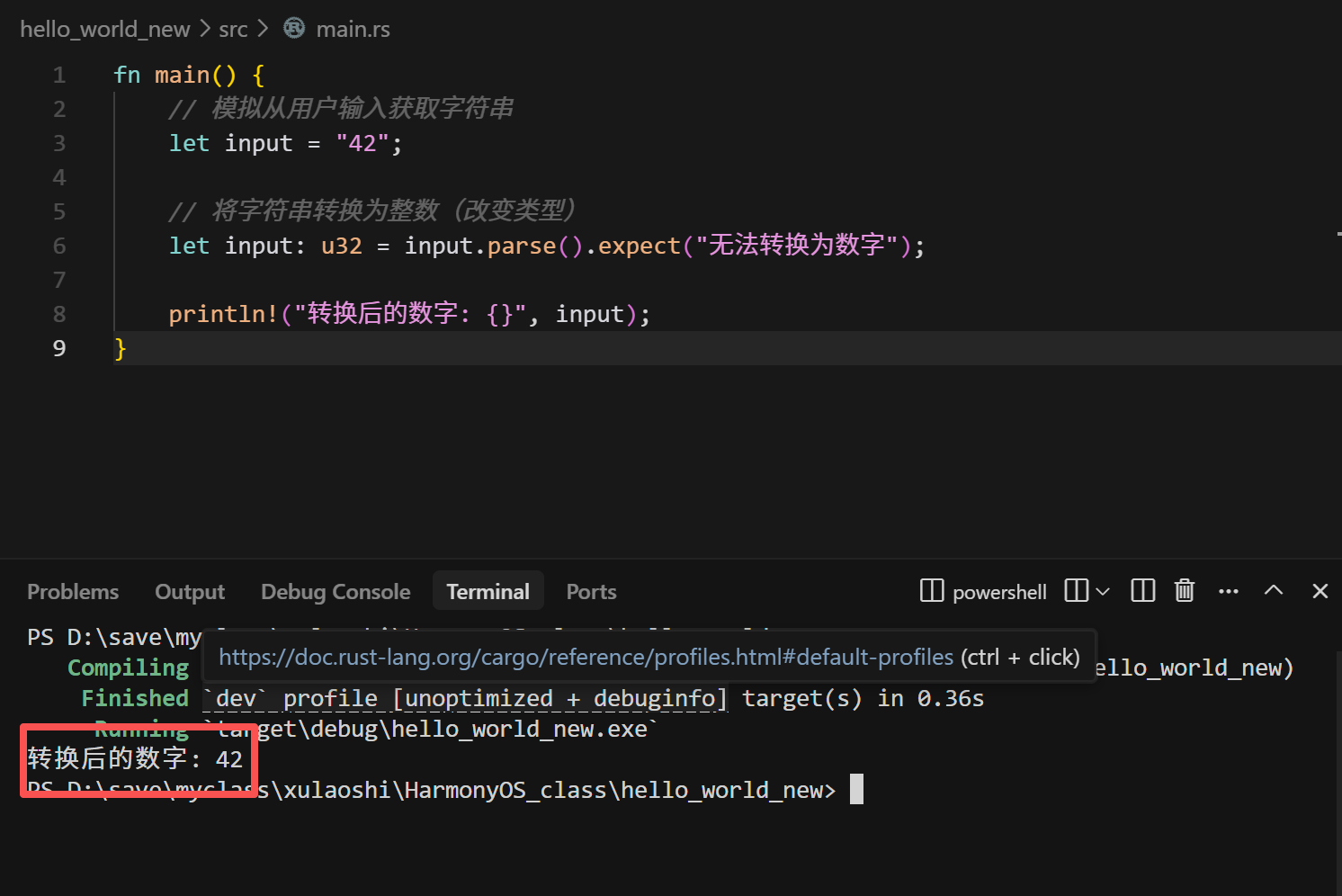Click line number 6 in the gutter
Screen dimensions: 1342x896
point(59,246)
